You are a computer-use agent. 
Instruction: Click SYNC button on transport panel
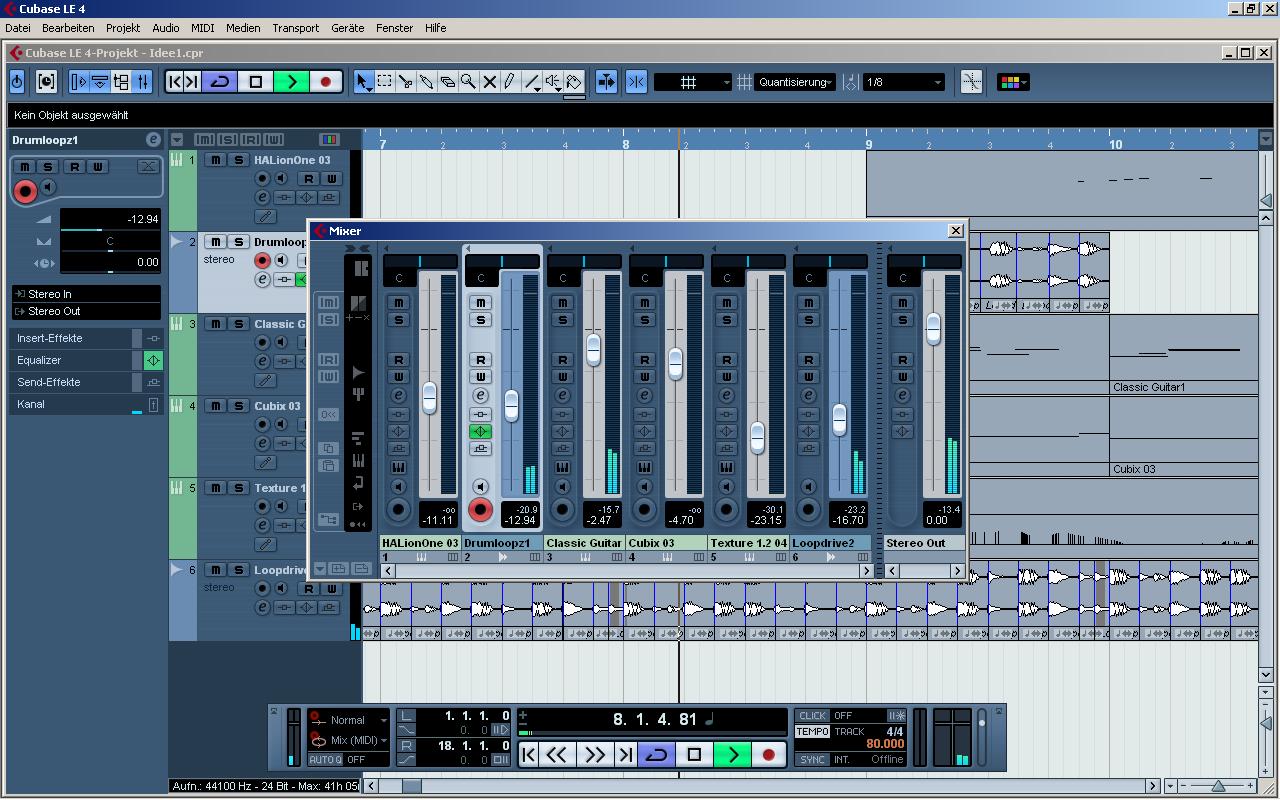click(812, 760)
